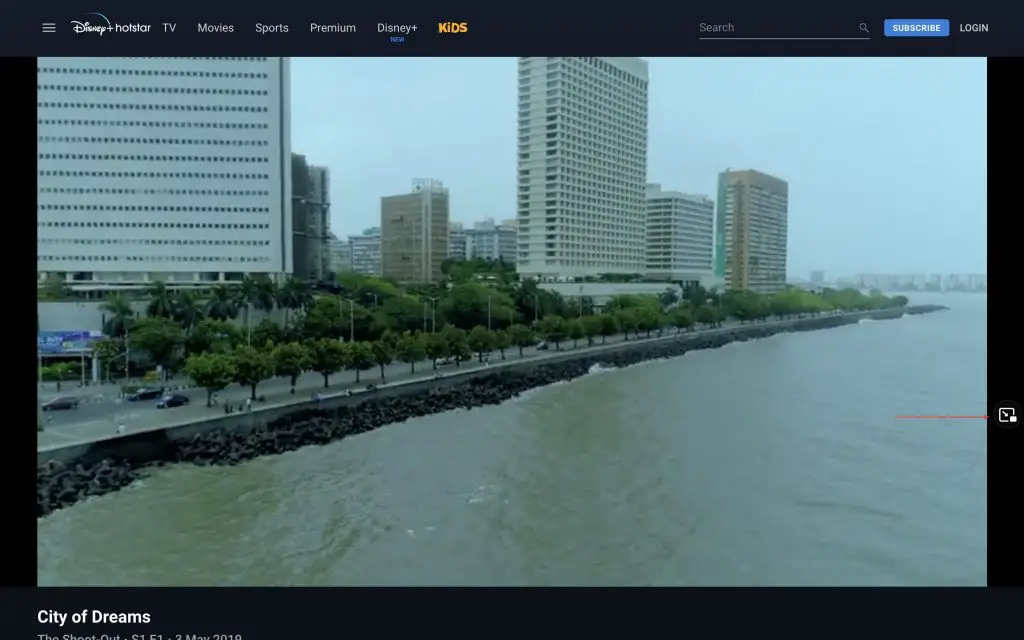
Task: Open the Movies menu
Action: [x=216, y=27]
